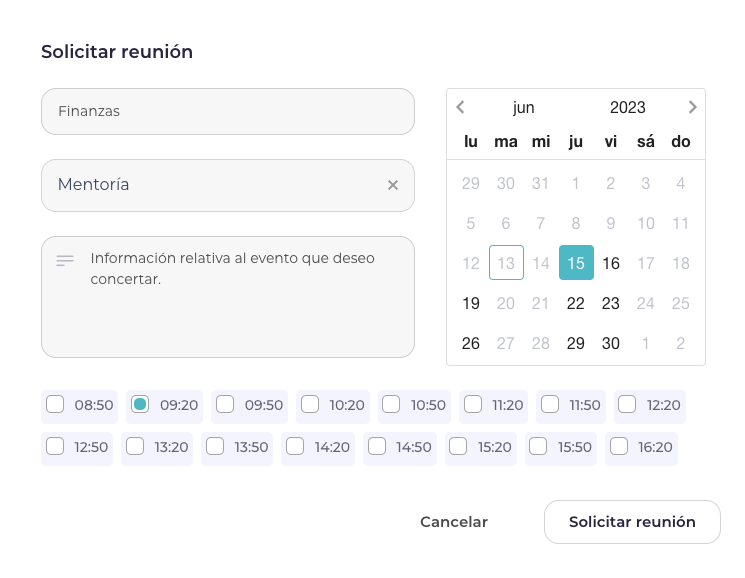Tick the 14:50 time slot

click(377, 446)
